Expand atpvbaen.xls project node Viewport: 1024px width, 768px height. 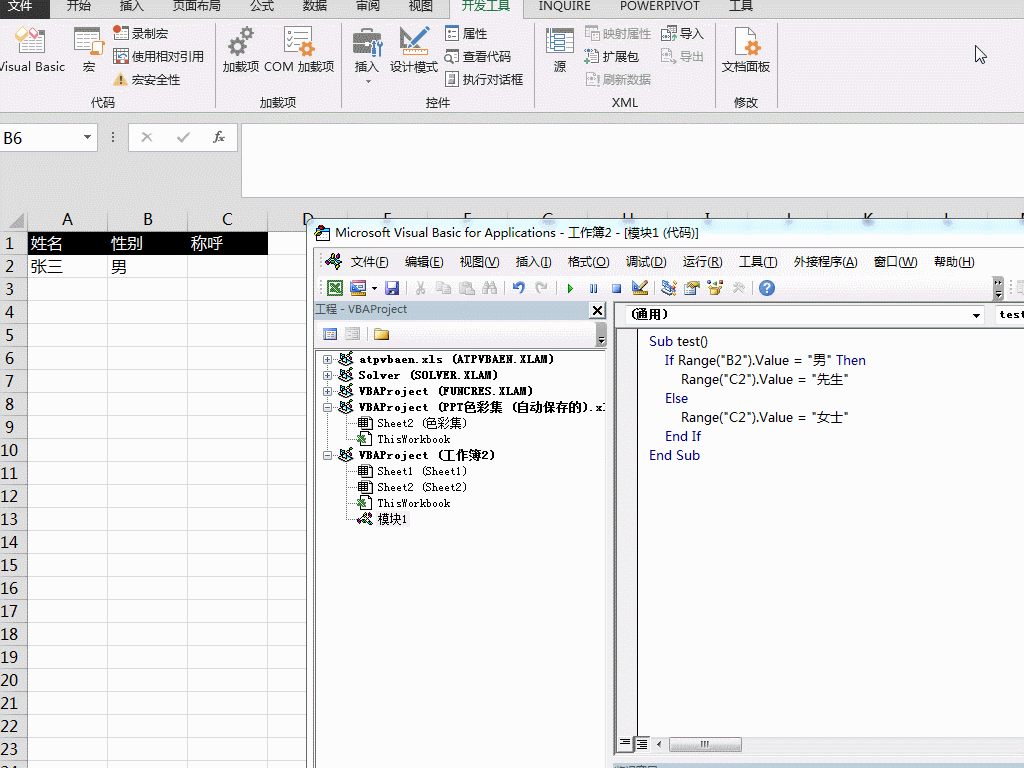(x=327, y=359)
